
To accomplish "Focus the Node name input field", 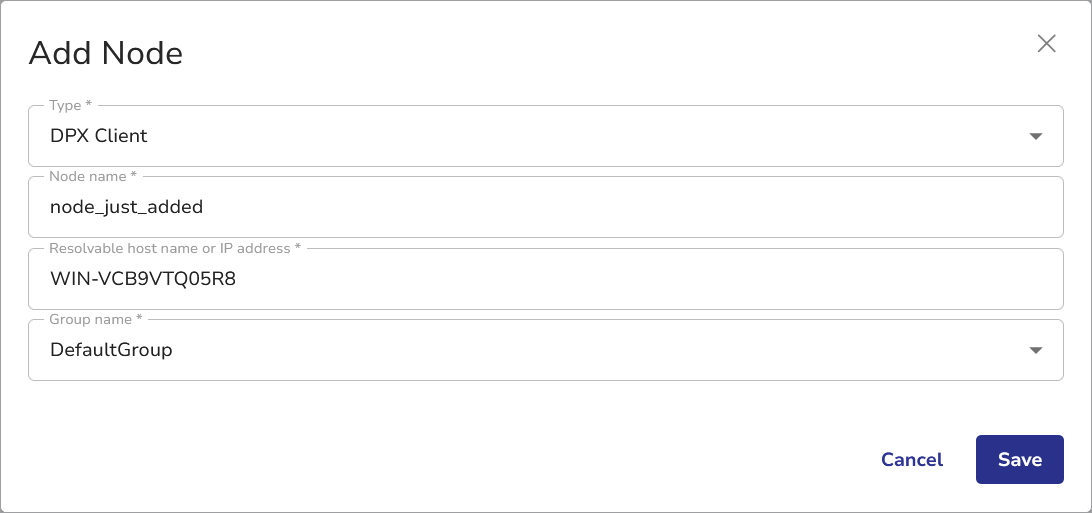I will (545, 207).
